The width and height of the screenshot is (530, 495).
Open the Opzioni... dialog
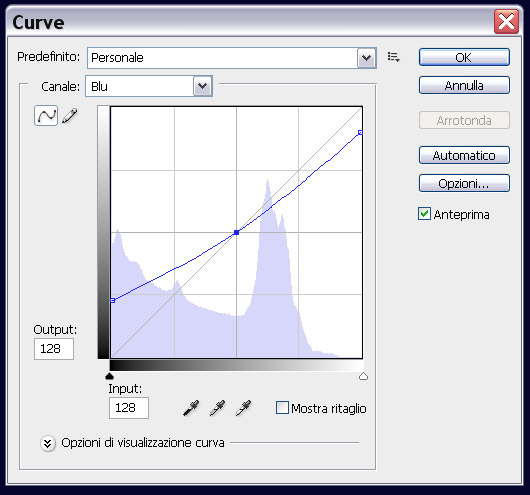click(x=464, y=183)
